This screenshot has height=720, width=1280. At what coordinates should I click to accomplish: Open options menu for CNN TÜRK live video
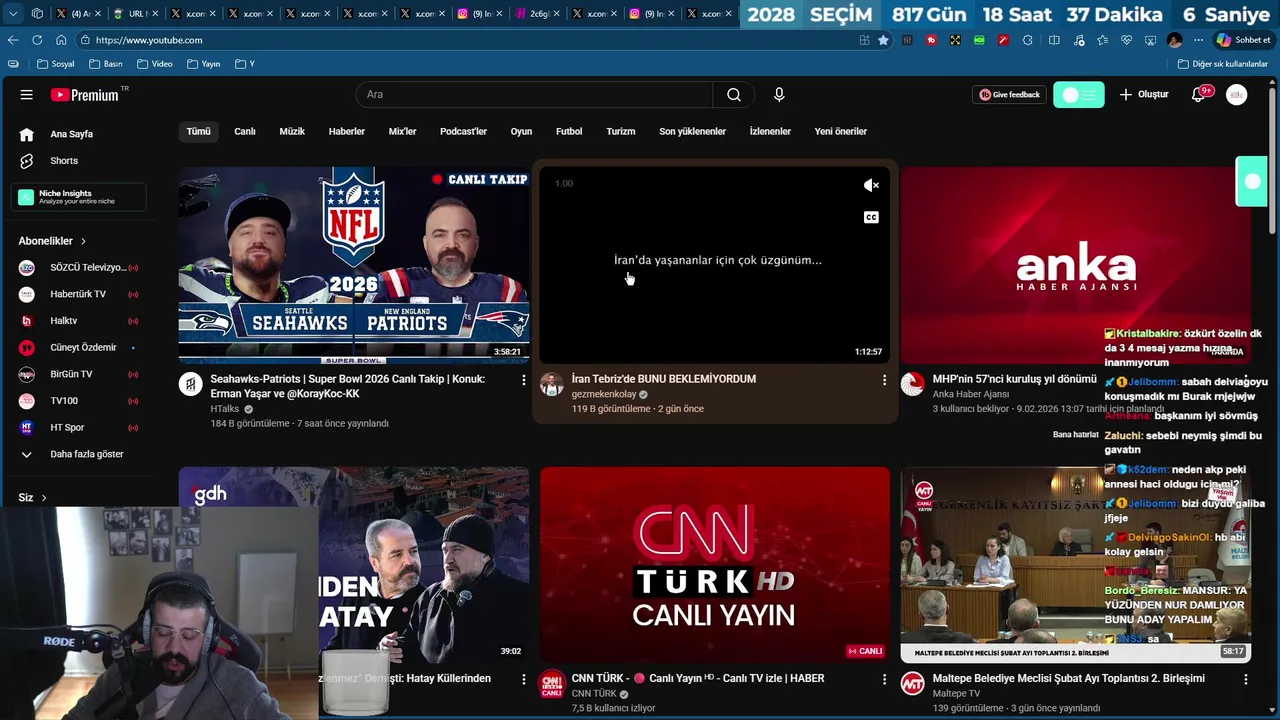(884, 679)
